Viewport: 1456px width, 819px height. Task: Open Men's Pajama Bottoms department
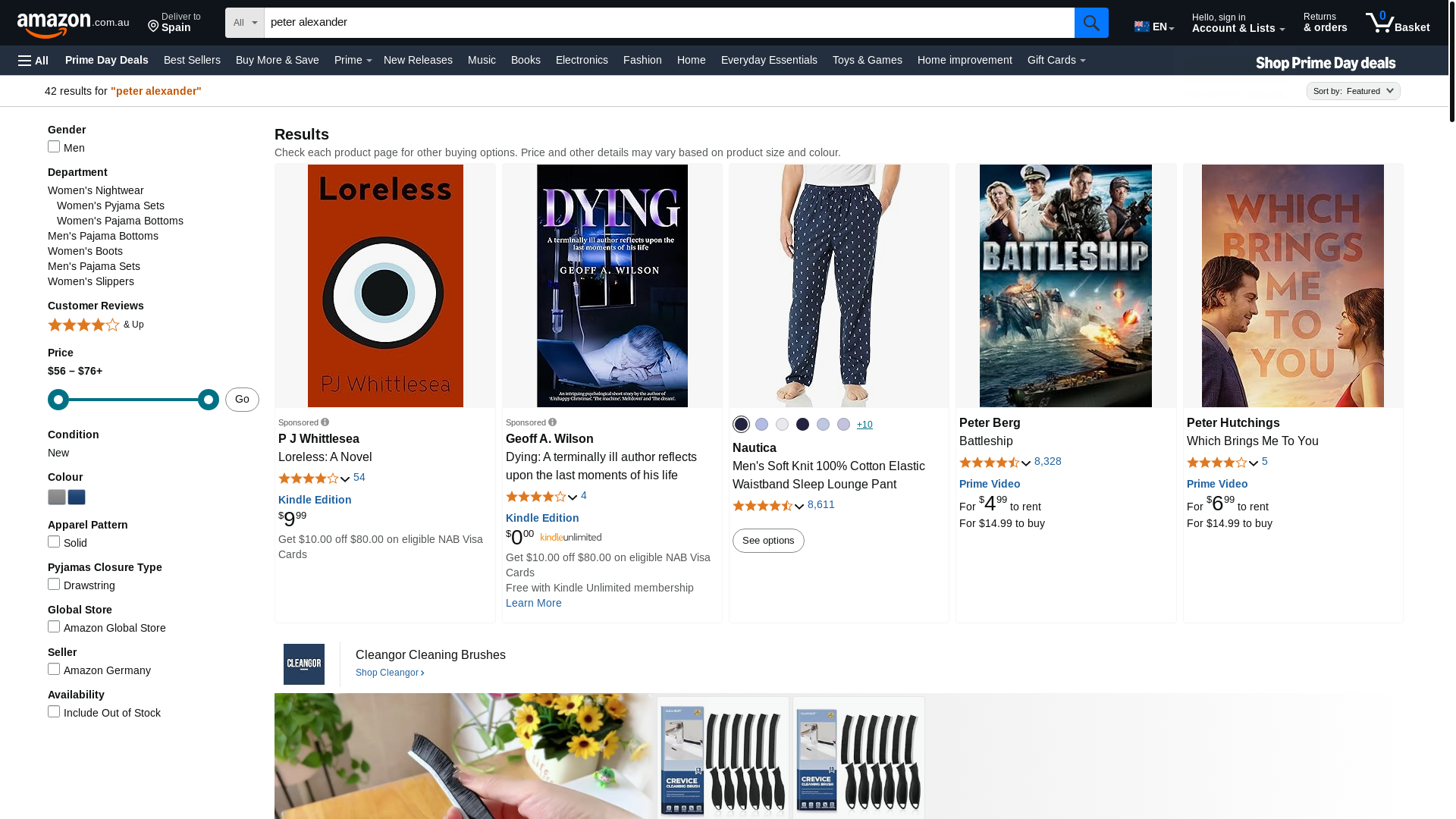pyautogui.click(x=103, y=236)
